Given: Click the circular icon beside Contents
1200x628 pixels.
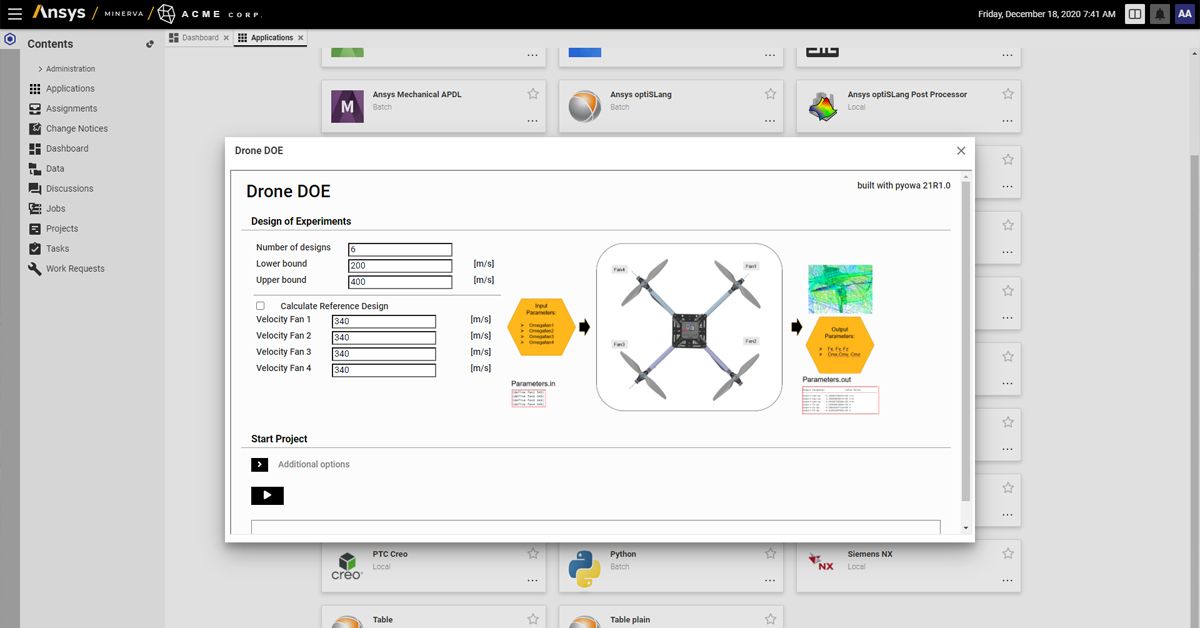Looking at the screenshot, I should 10,39.
